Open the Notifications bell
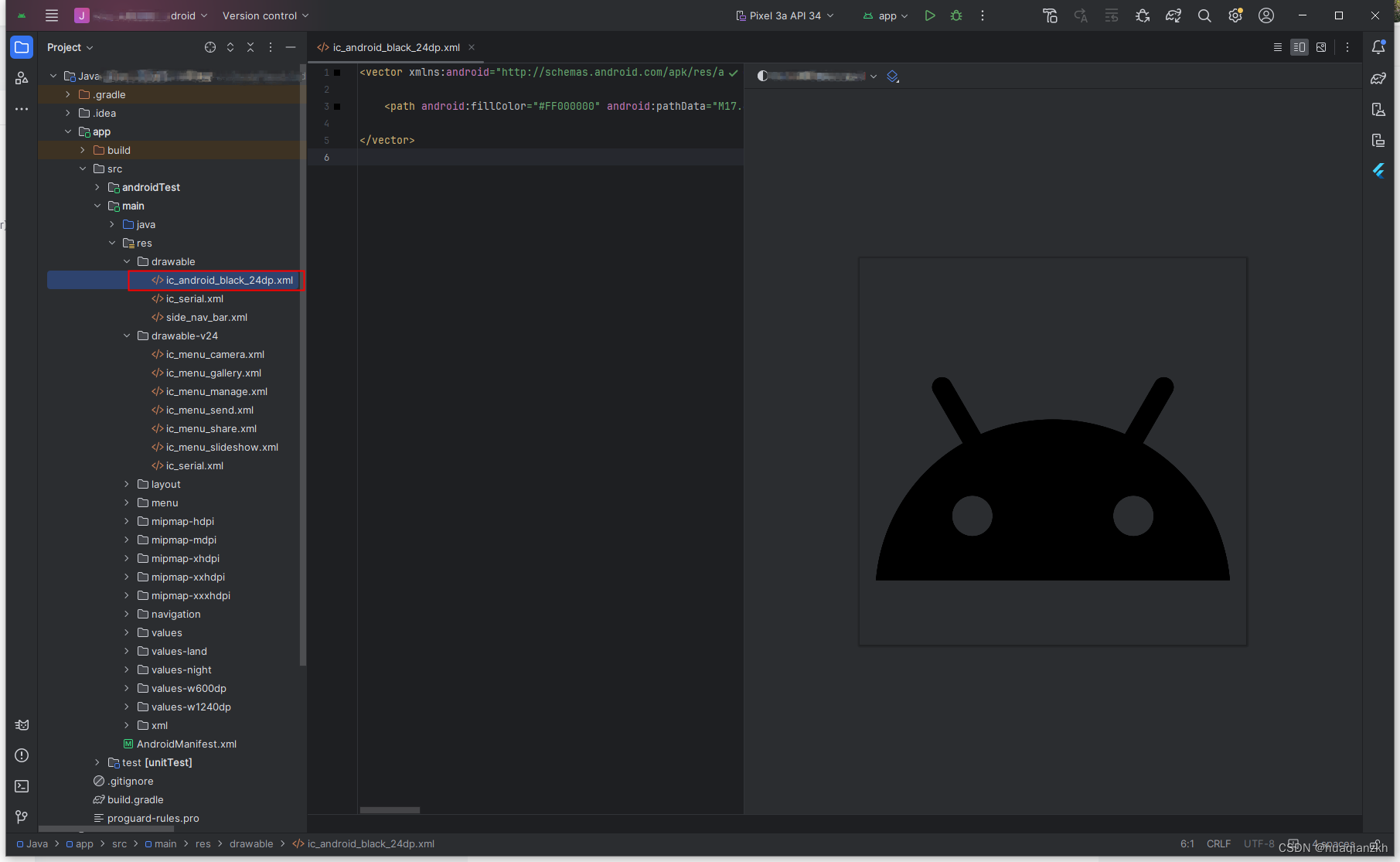1400x862 pixels. tap(1379, 46)
